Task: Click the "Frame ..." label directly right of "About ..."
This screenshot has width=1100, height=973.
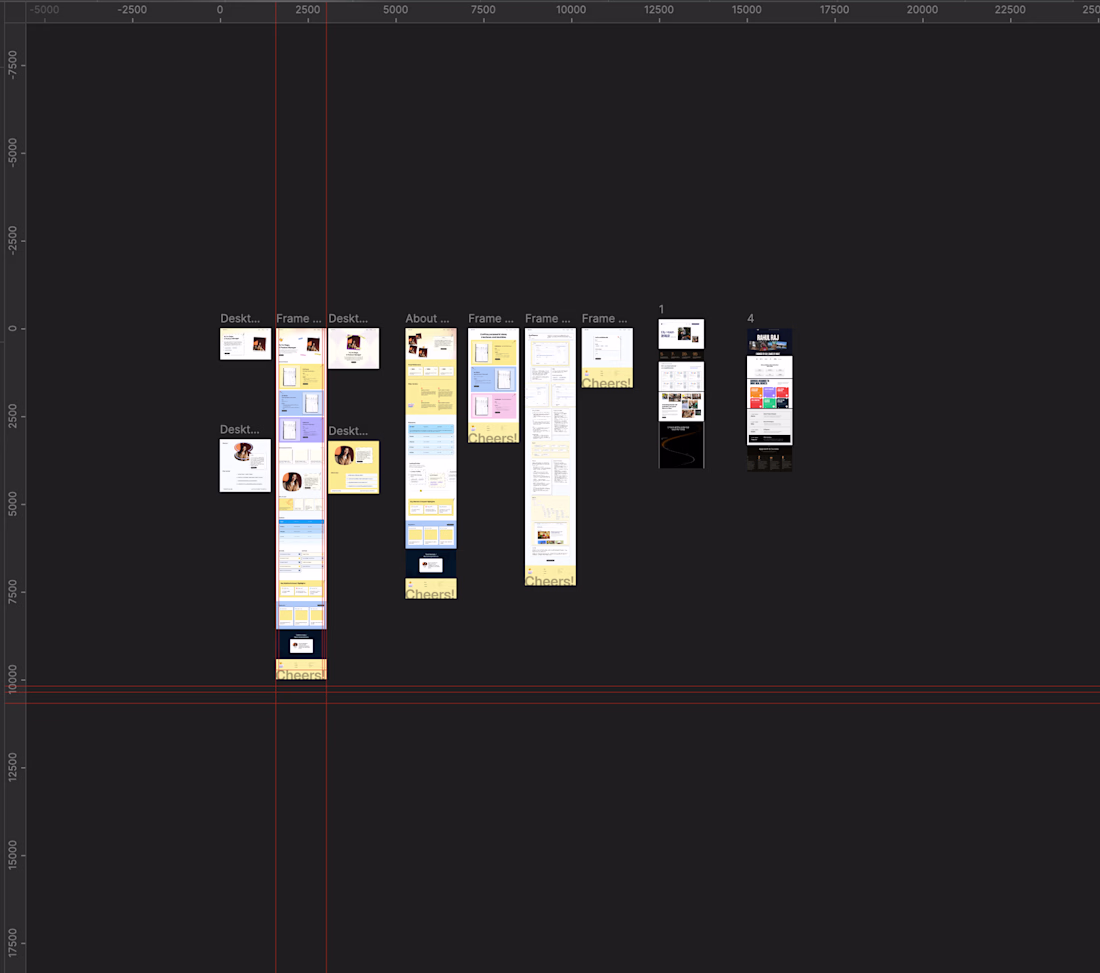Action: (491, 318)
